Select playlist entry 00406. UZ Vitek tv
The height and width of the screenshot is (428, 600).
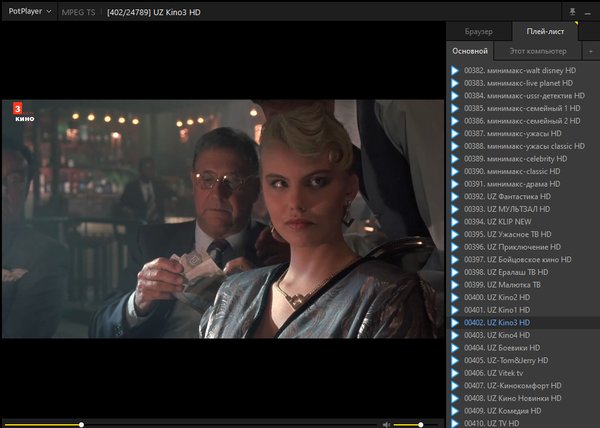tap(523, 373)
